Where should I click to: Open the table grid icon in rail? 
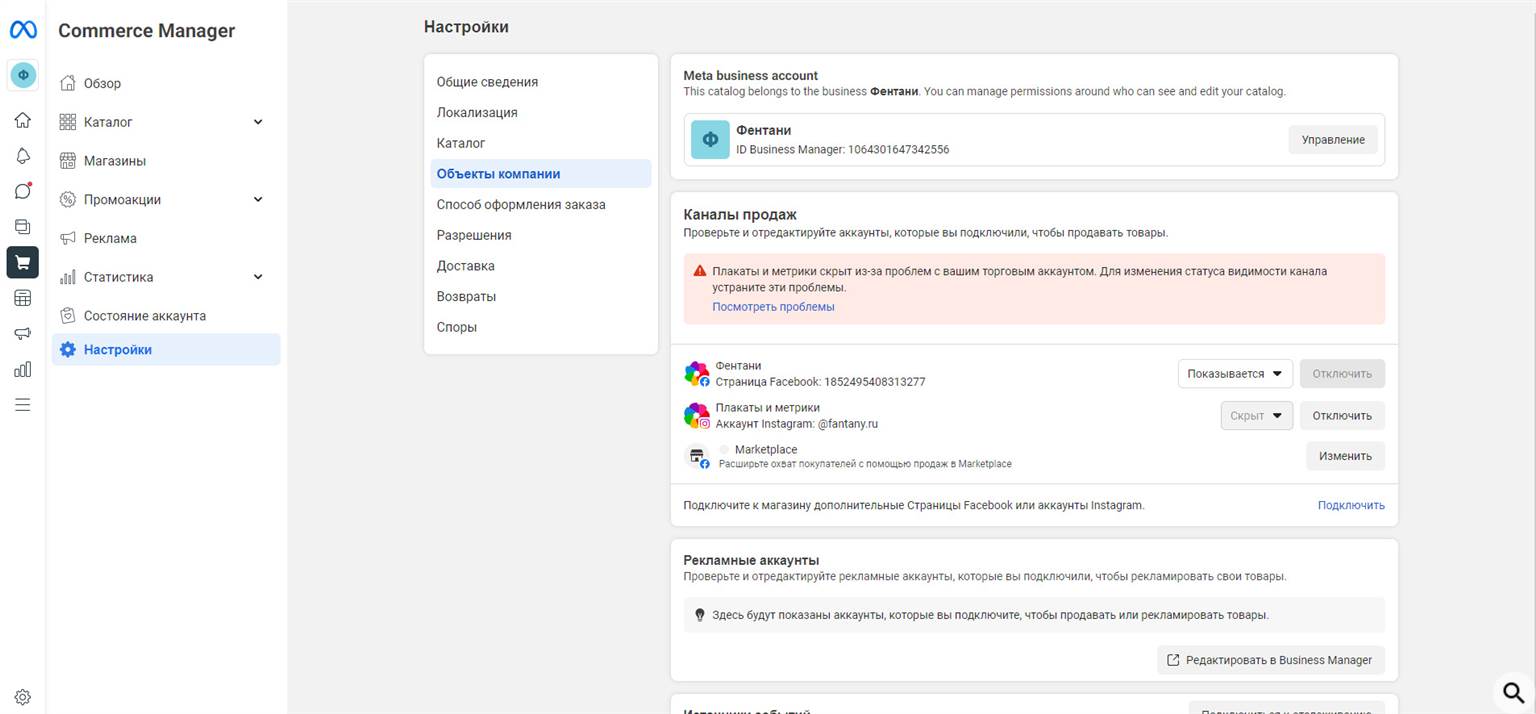point(23,298)
